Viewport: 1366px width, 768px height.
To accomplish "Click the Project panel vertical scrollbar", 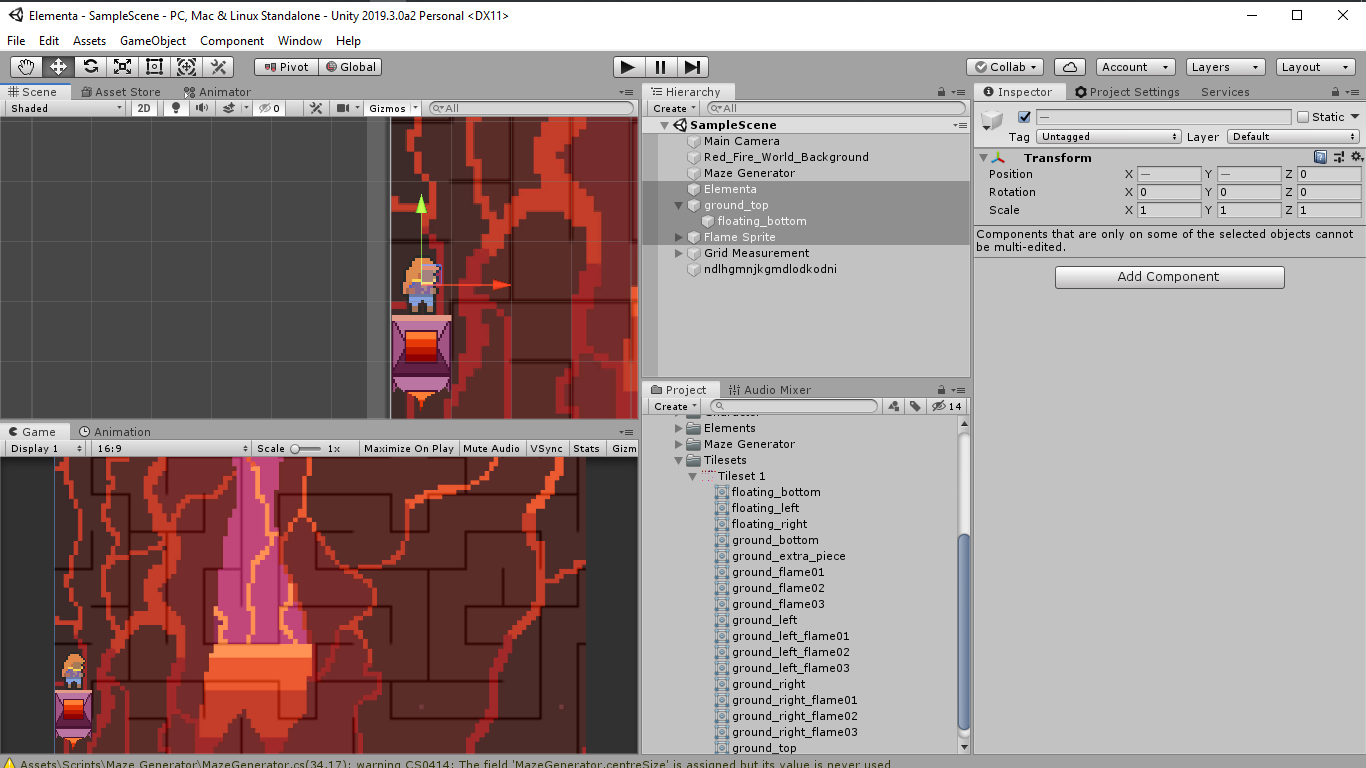I will coord(964,632).
